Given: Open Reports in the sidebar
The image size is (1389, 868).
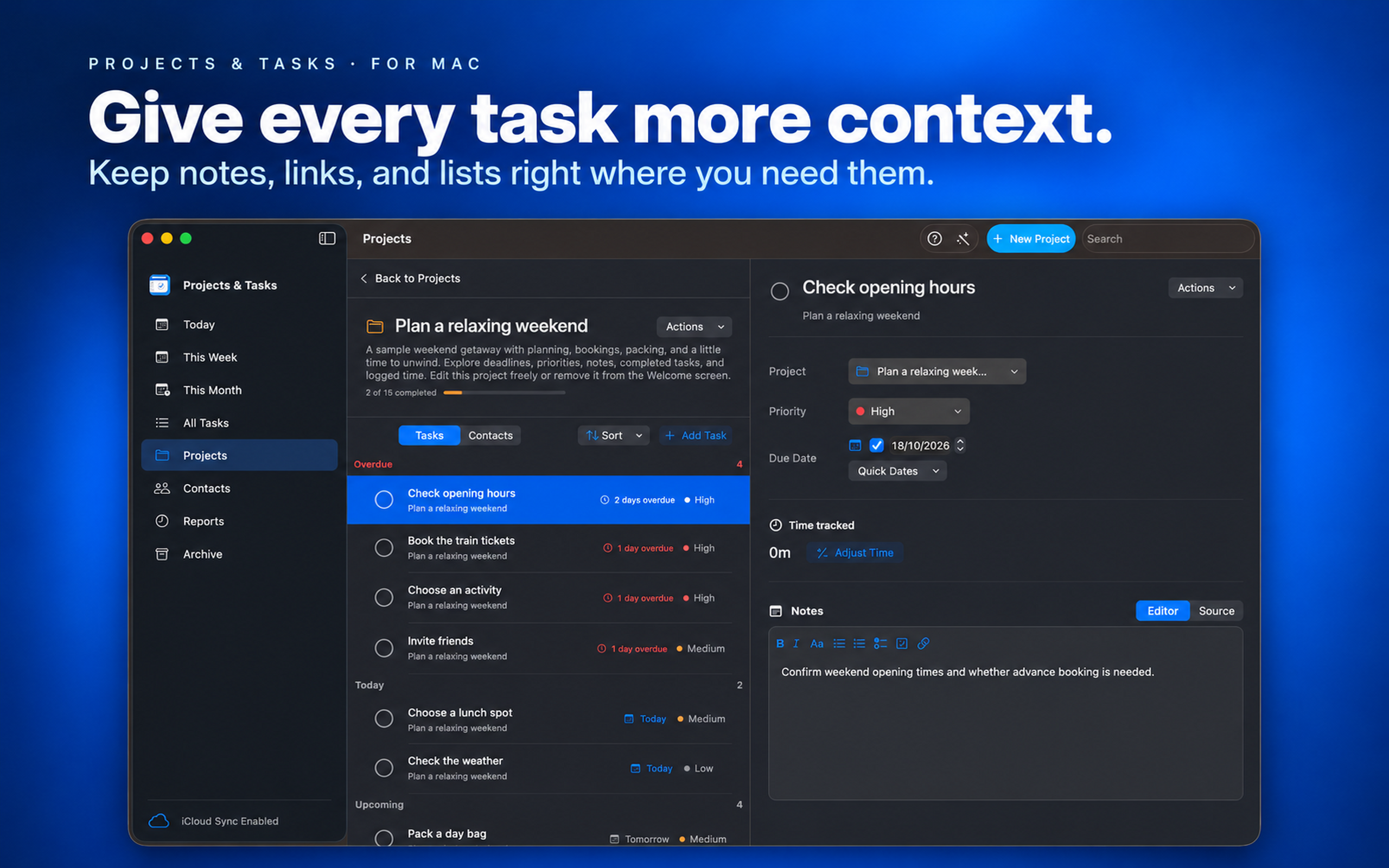Looking at the screenshot, I should (x=239, y=521).
